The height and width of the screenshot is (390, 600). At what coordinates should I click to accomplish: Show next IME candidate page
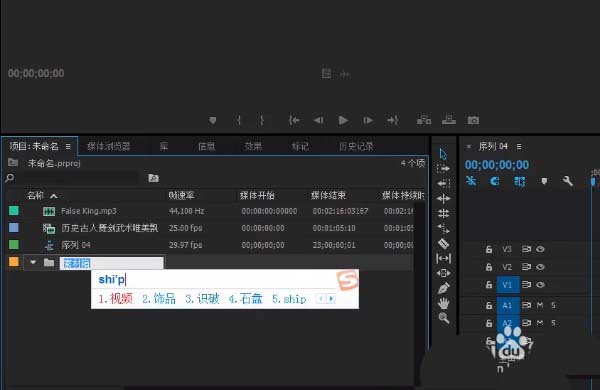pos(331,299)
